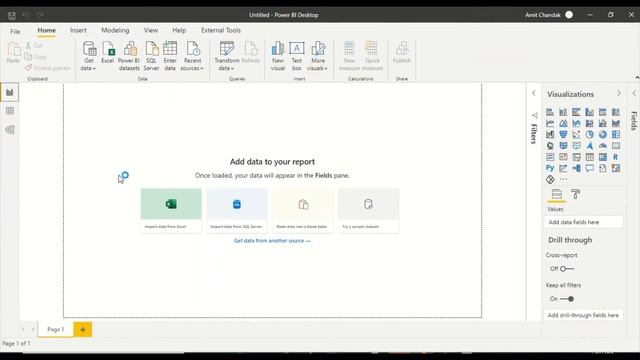This screenshot has height=360, width=640.
Task: Follow the Get data from another source link
Action: coord(272,241)
